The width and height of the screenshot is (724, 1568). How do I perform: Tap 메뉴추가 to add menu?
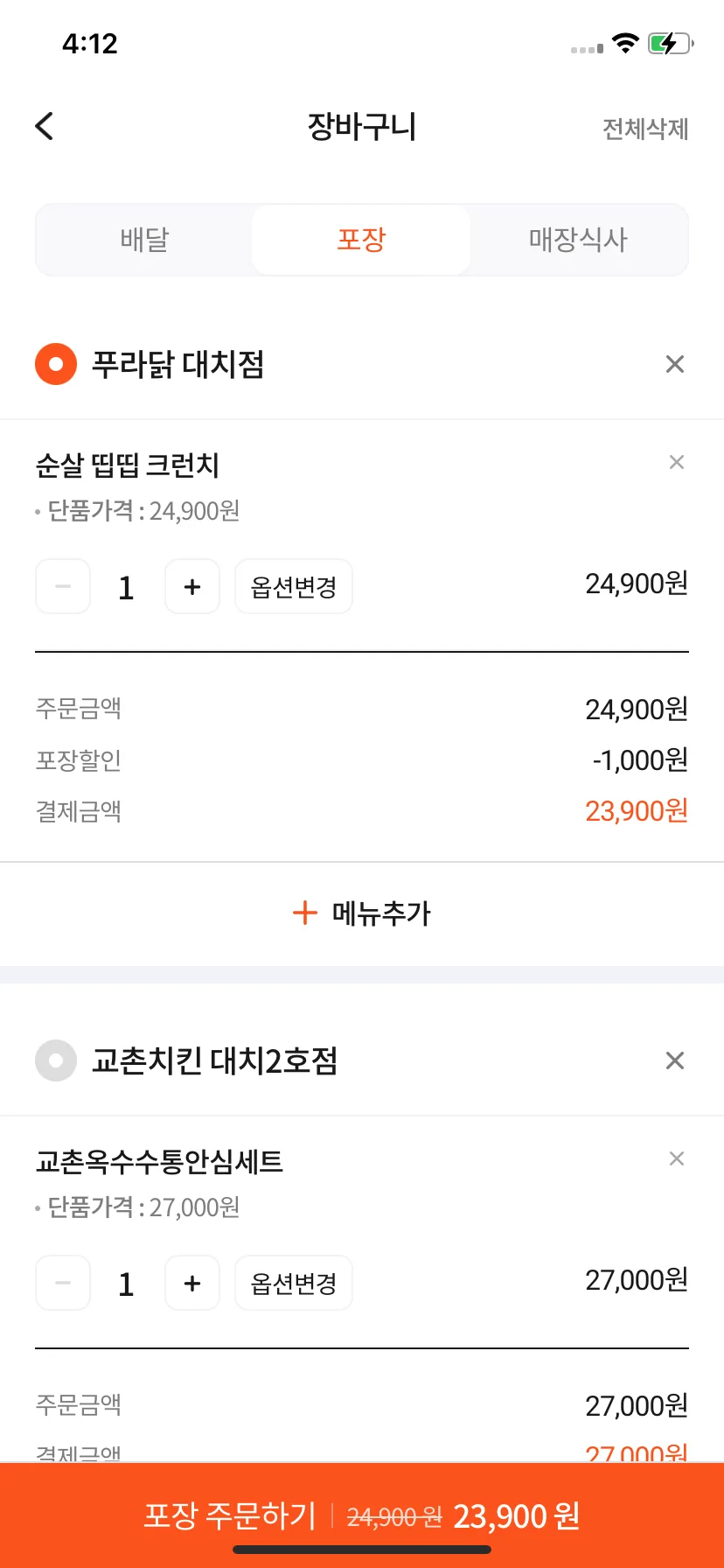point(361,913)
